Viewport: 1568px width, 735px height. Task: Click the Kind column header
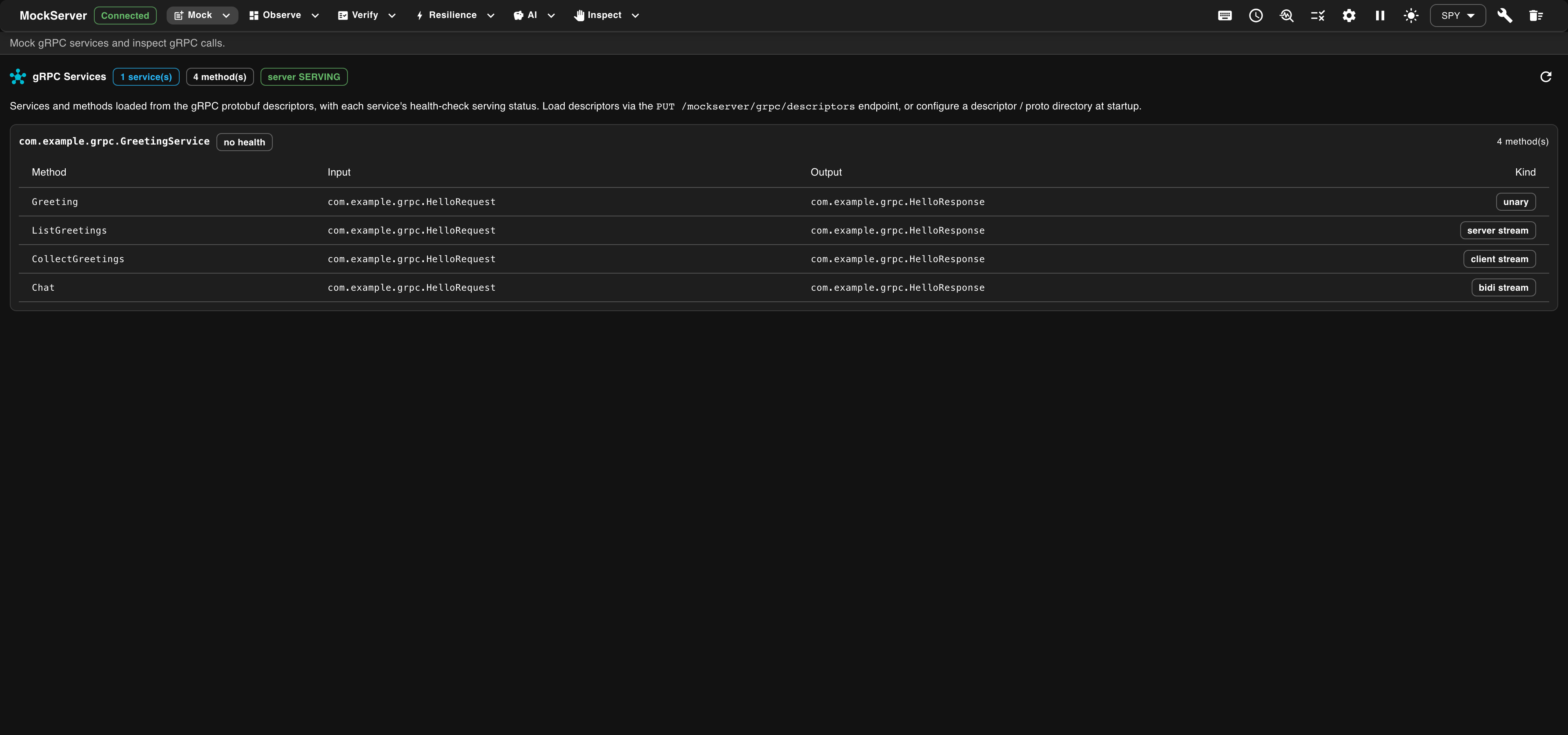(1525, 172)
